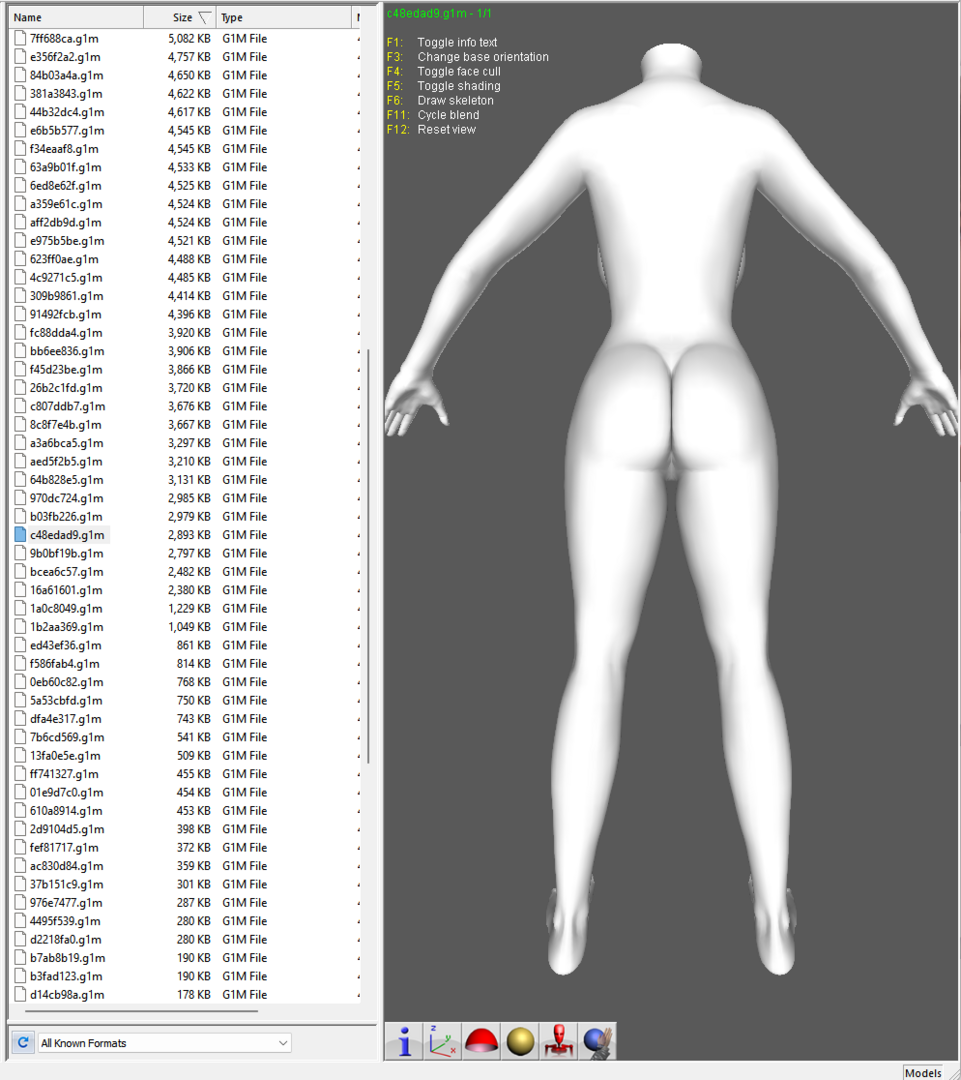Select file ed43ef36.g1m
Viewport: 961px width, 1080px height.
(65, 645)
